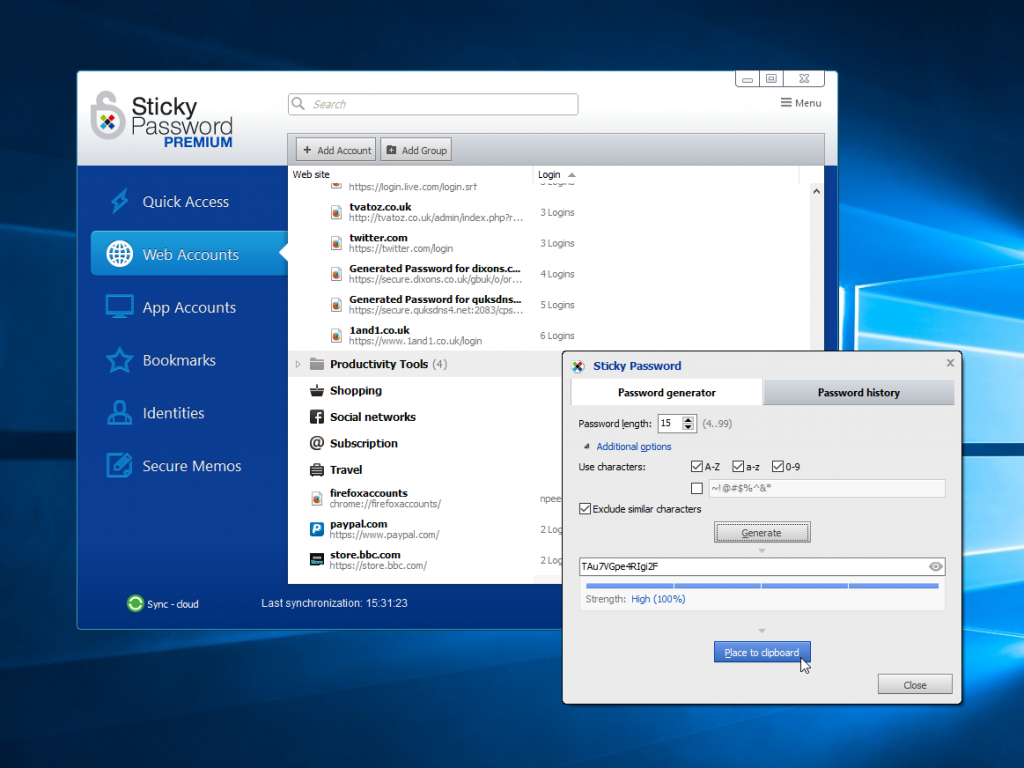Click the search magnifier icon
1024x768 pixels.
point(298,104)
